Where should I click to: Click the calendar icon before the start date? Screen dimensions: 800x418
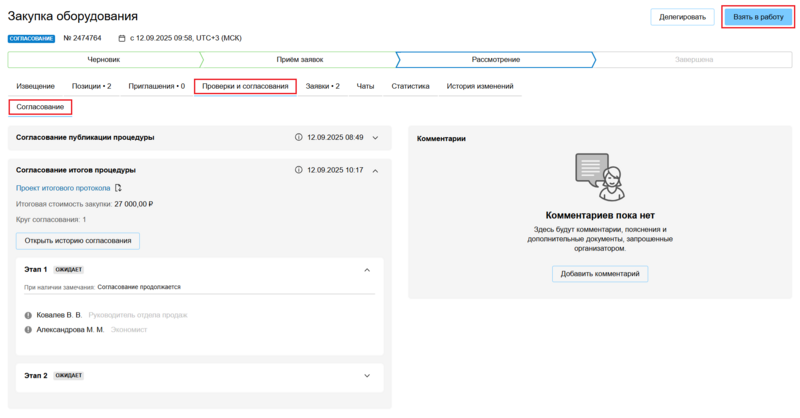pos(122,38)
